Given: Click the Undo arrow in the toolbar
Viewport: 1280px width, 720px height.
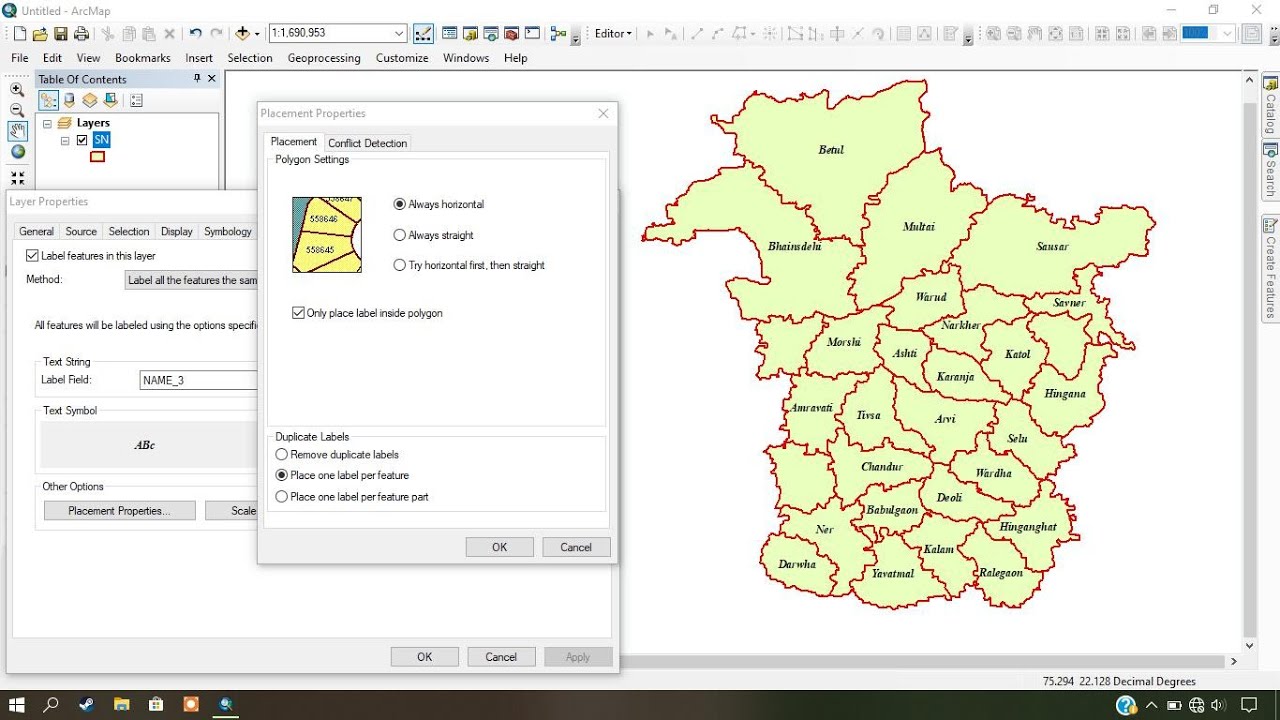Looking at the screenshot, I should point(195,34).
